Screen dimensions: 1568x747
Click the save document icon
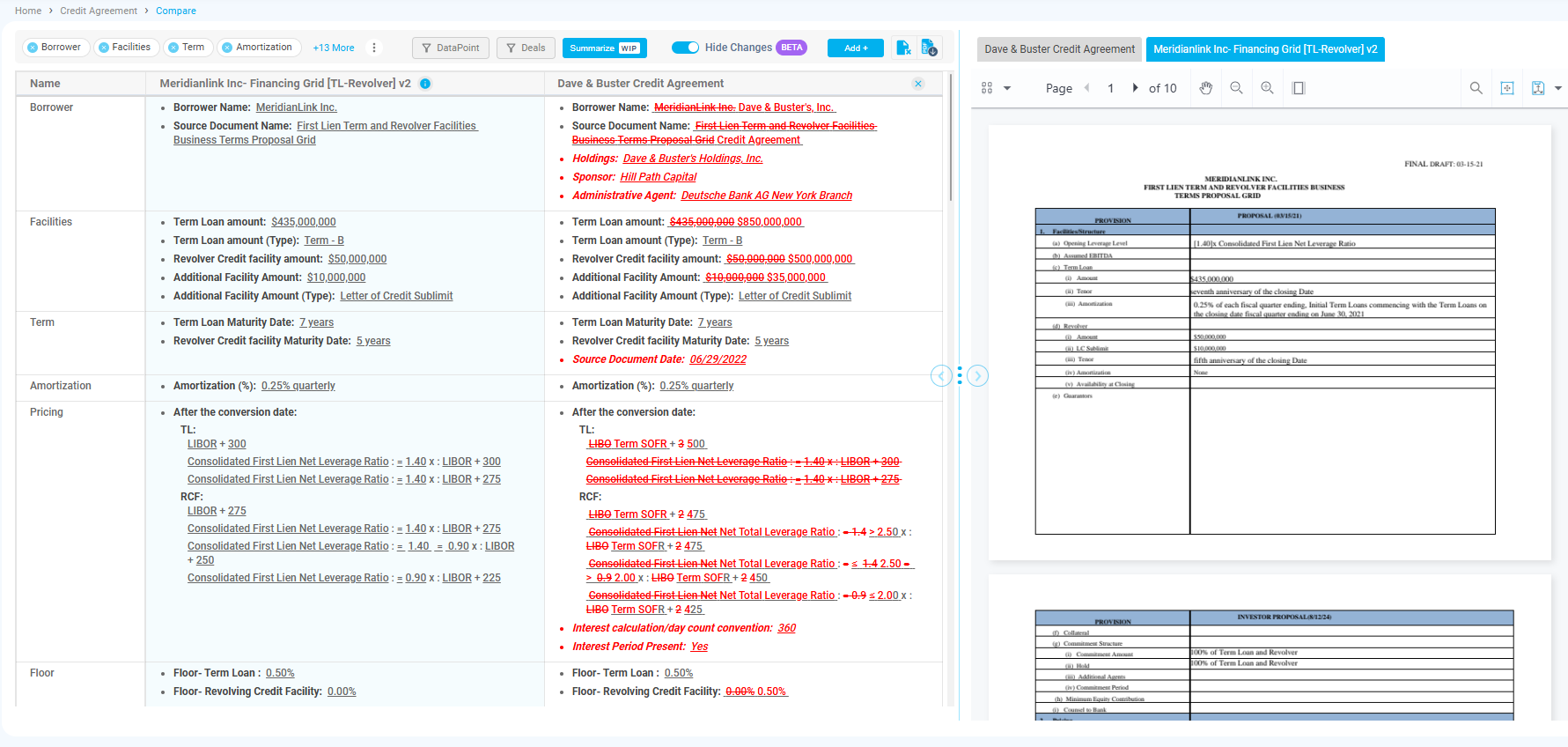pos(1538,88)
